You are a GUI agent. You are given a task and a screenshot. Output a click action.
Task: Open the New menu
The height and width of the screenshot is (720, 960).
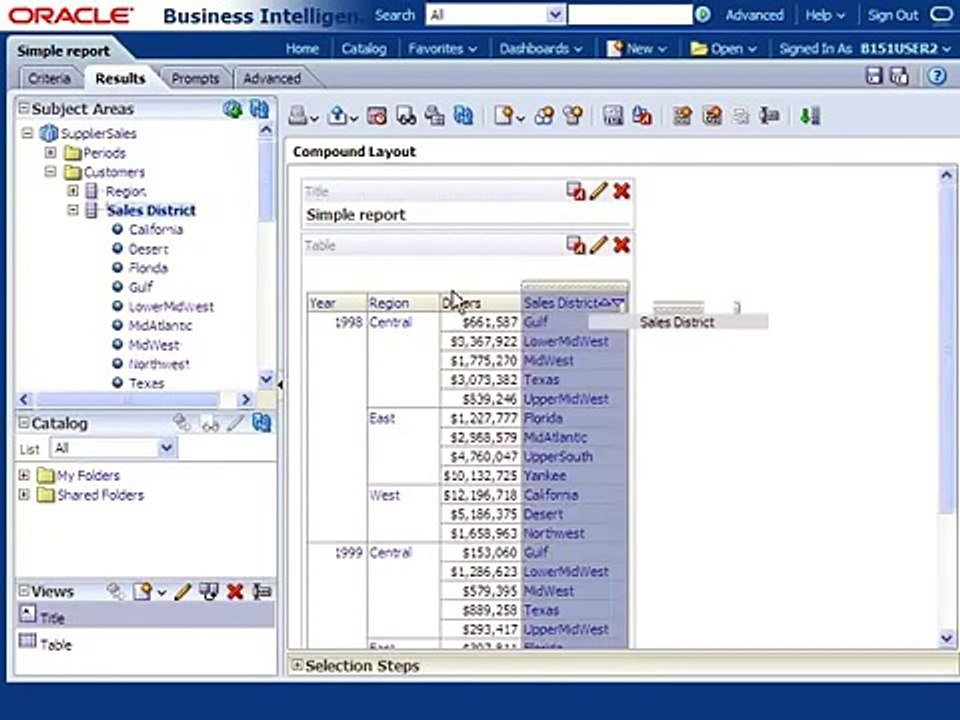(x=636, y=48)
